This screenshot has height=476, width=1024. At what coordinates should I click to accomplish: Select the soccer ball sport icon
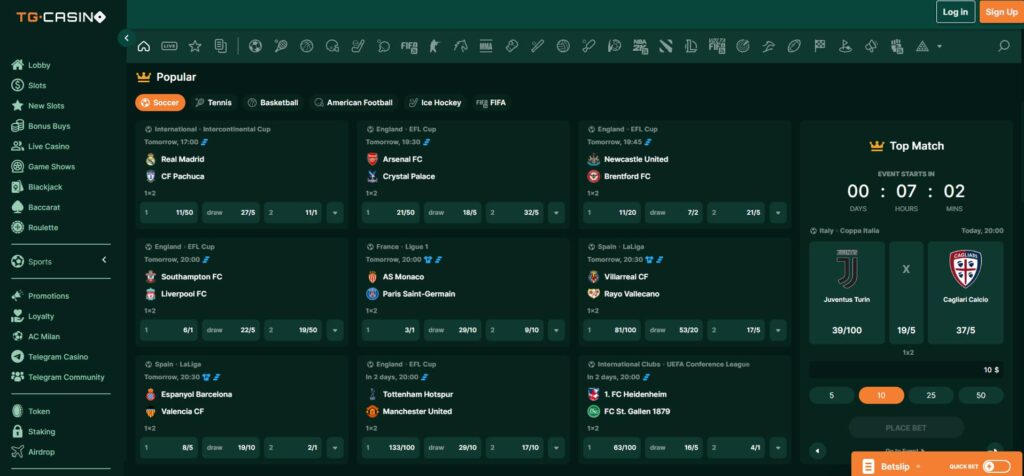point(255,46)
